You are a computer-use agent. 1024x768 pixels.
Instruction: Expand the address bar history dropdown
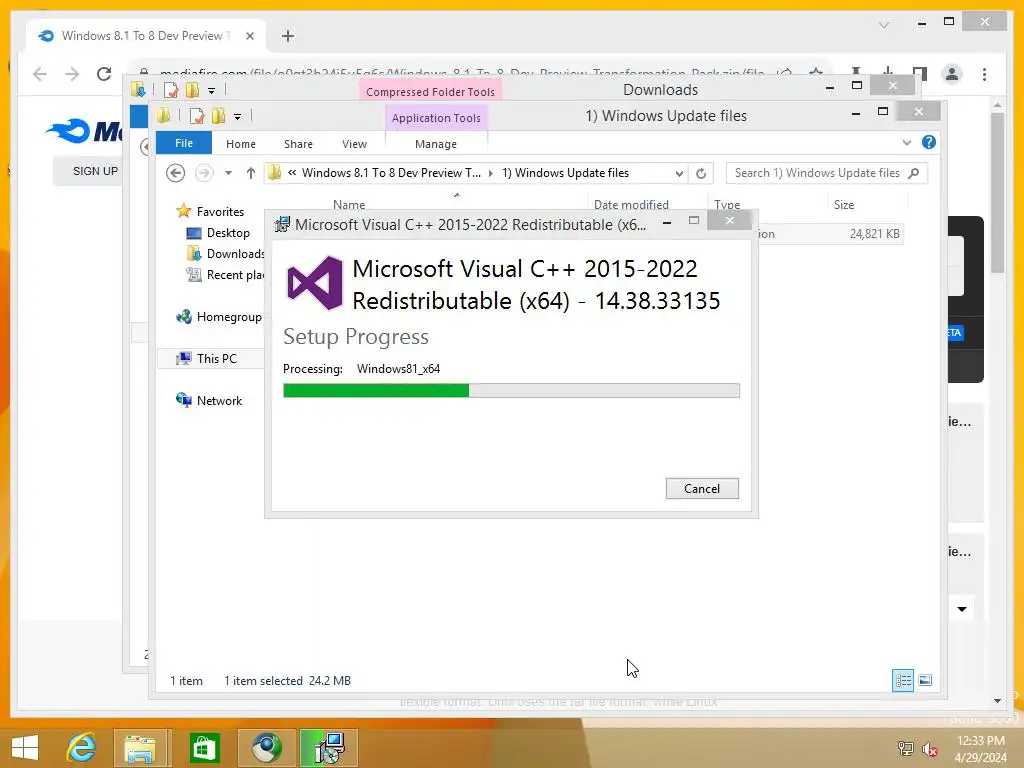tap(679, 173)
